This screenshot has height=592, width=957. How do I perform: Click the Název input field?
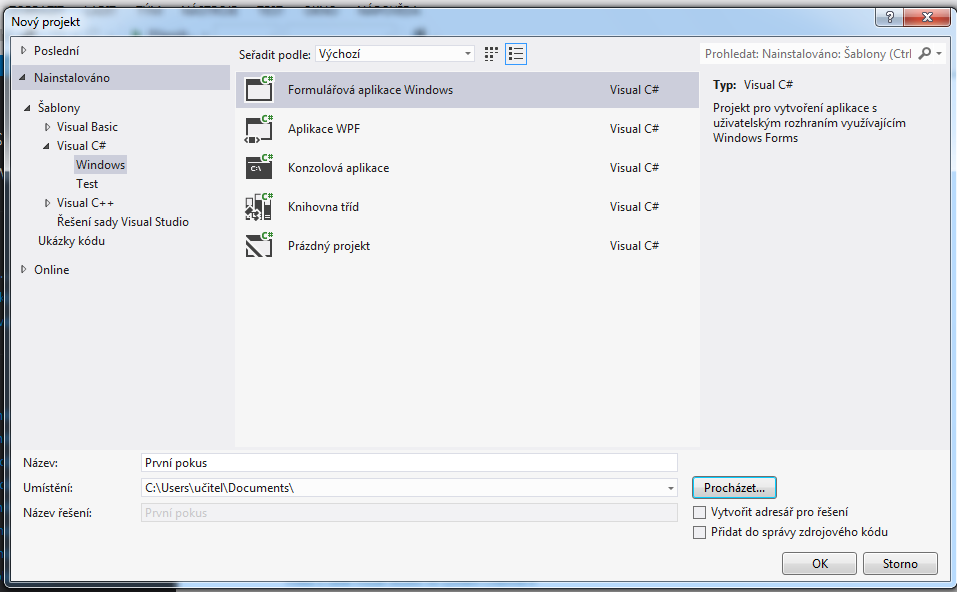pos(409,463)
